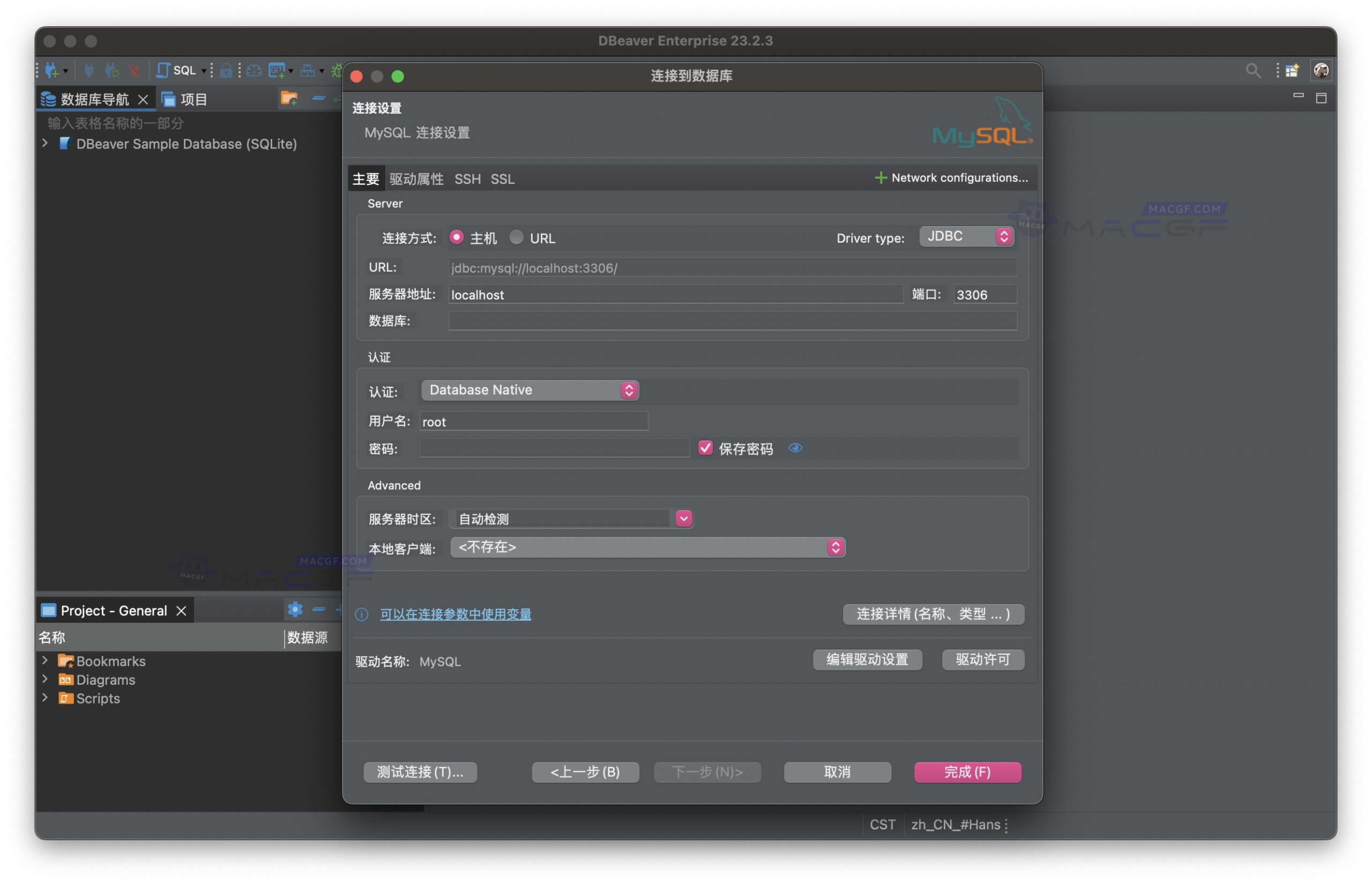The width and height of the screenshot is (1372, 883).
Task: Click the DBeaver profile icon at top right
Action: coord(1322,70)
